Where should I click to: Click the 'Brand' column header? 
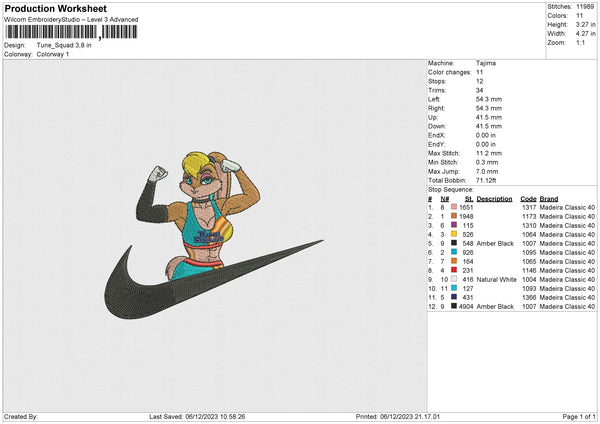549,199
